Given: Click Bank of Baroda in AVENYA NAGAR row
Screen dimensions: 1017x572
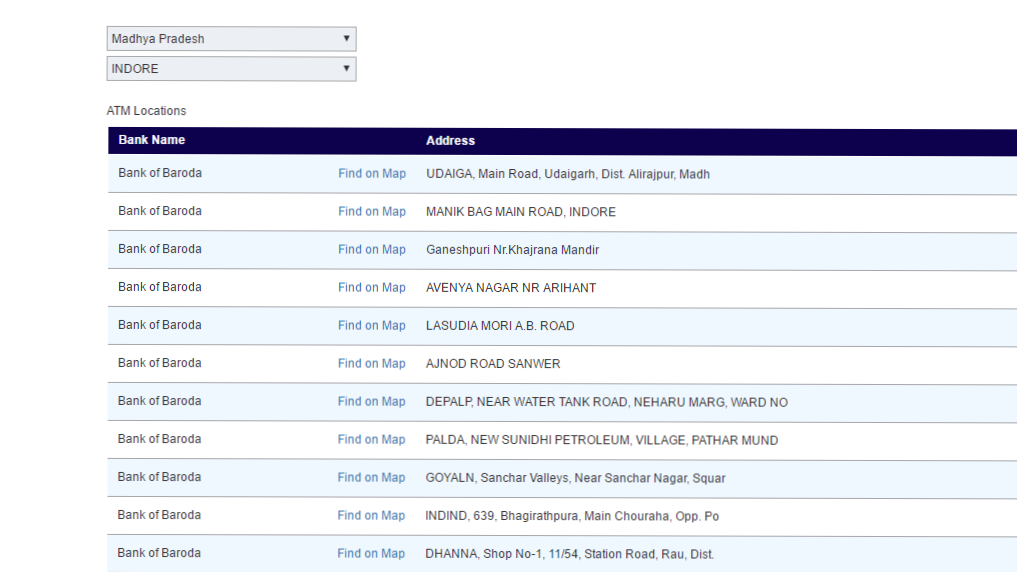Looking at the screenshot, I should [x=160, y=287].
